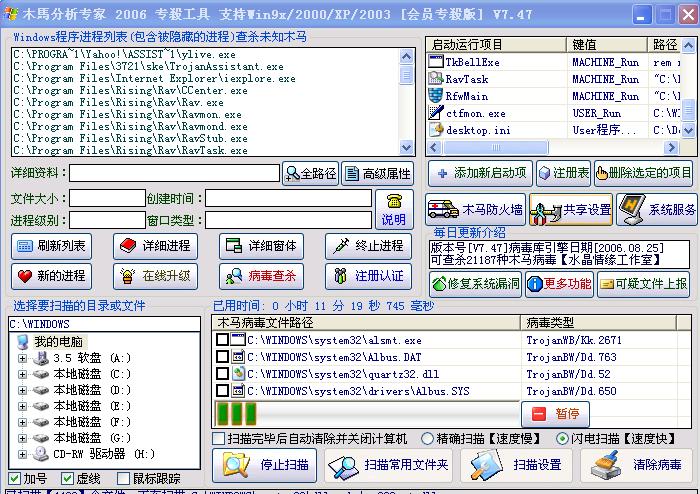The height and width of the screenshot is (494, 700).
Task: Click the 键值 column header
Action: (x=607, y=45)
